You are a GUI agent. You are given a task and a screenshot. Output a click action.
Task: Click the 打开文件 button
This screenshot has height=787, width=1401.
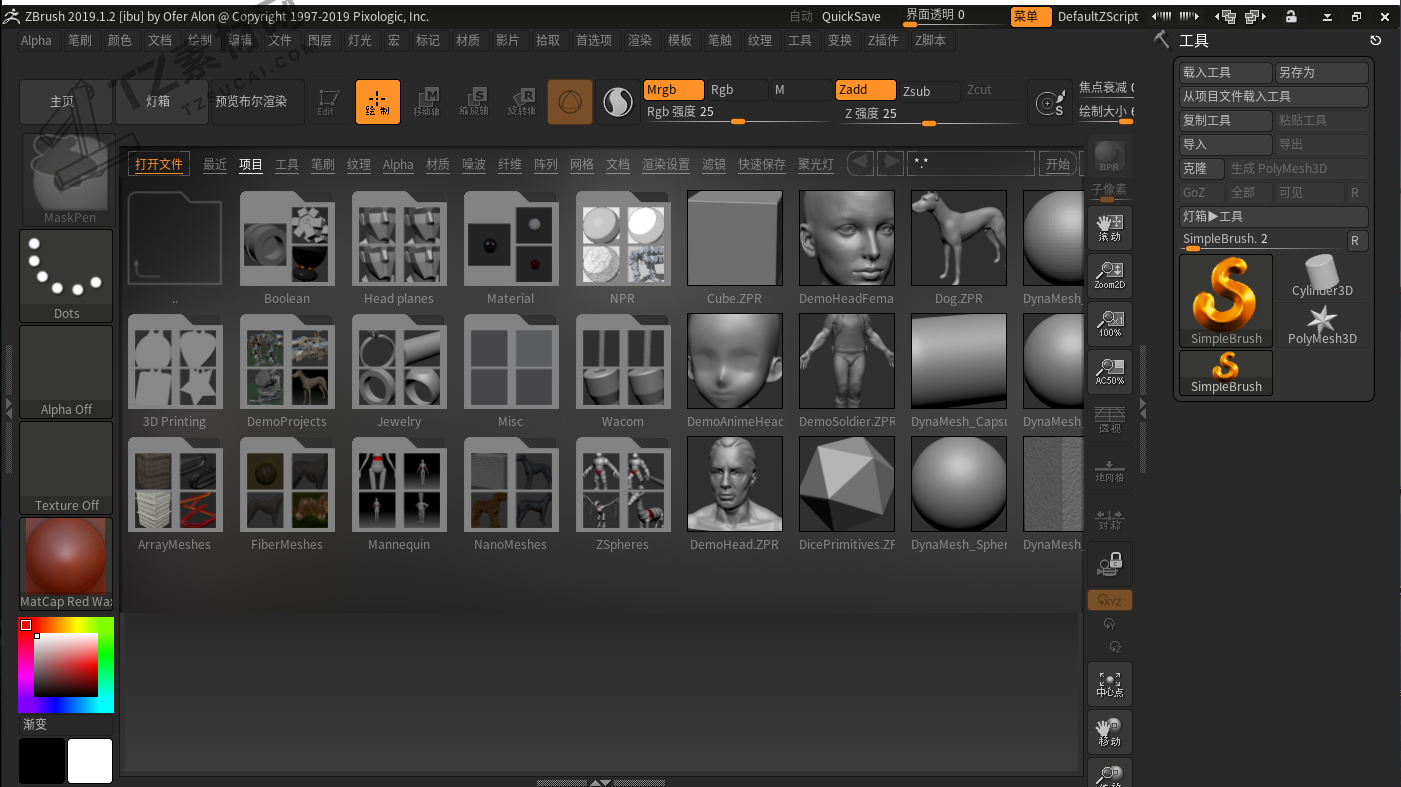[159, 164]
